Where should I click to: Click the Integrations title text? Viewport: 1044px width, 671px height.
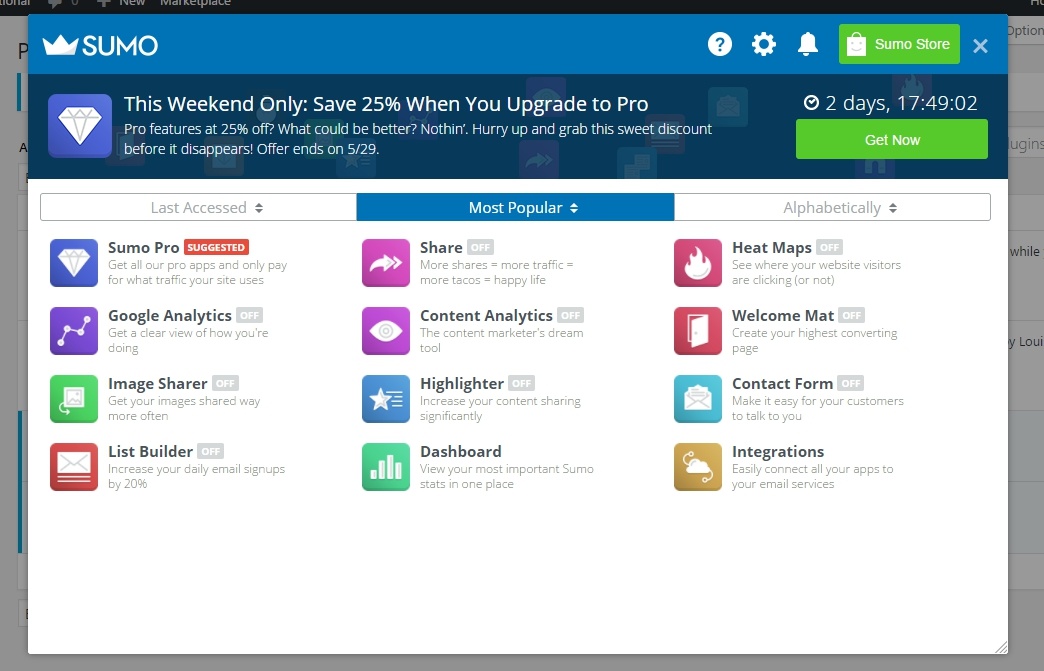(x=778, y=451)
